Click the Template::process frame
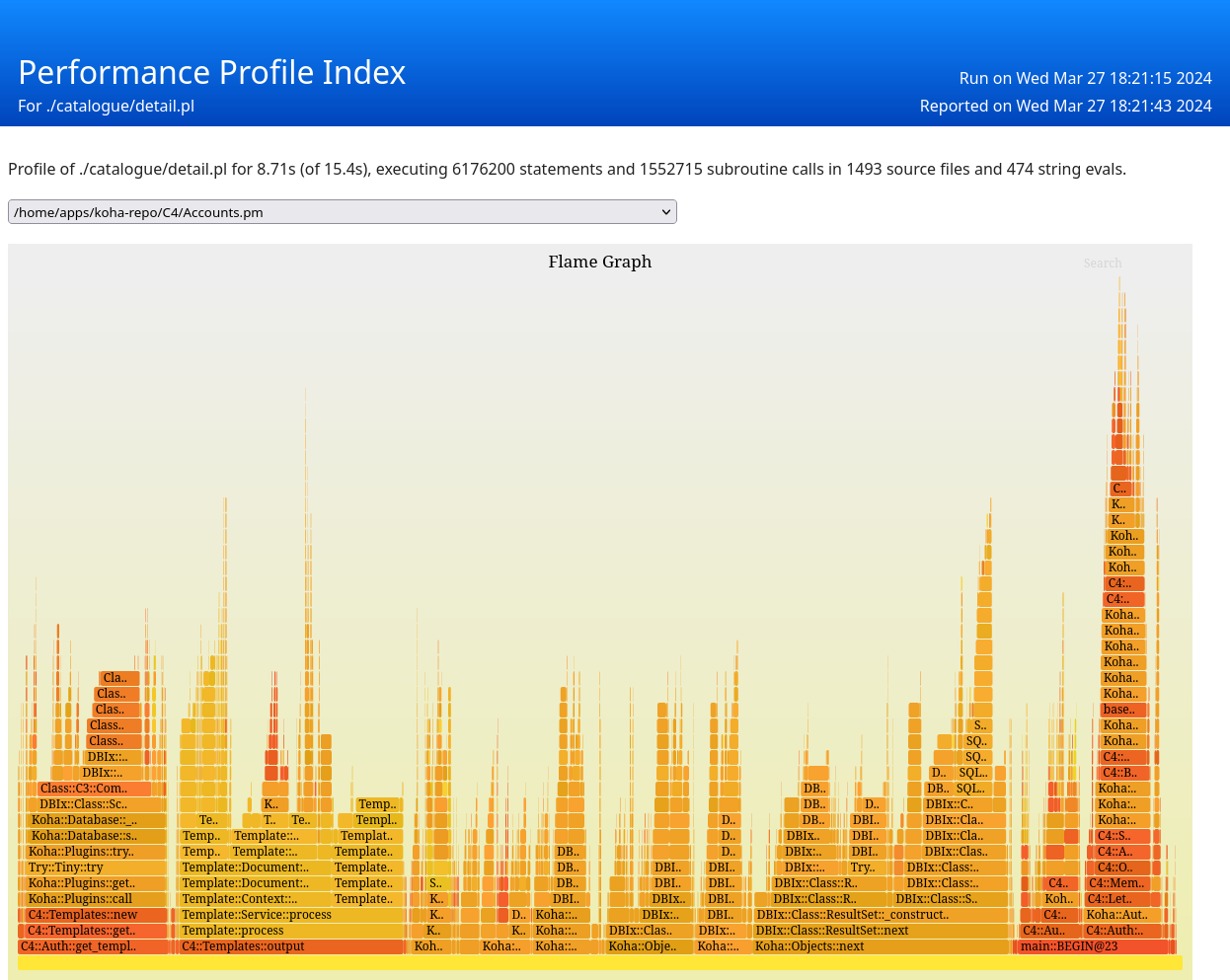 [x=291, y=931]
